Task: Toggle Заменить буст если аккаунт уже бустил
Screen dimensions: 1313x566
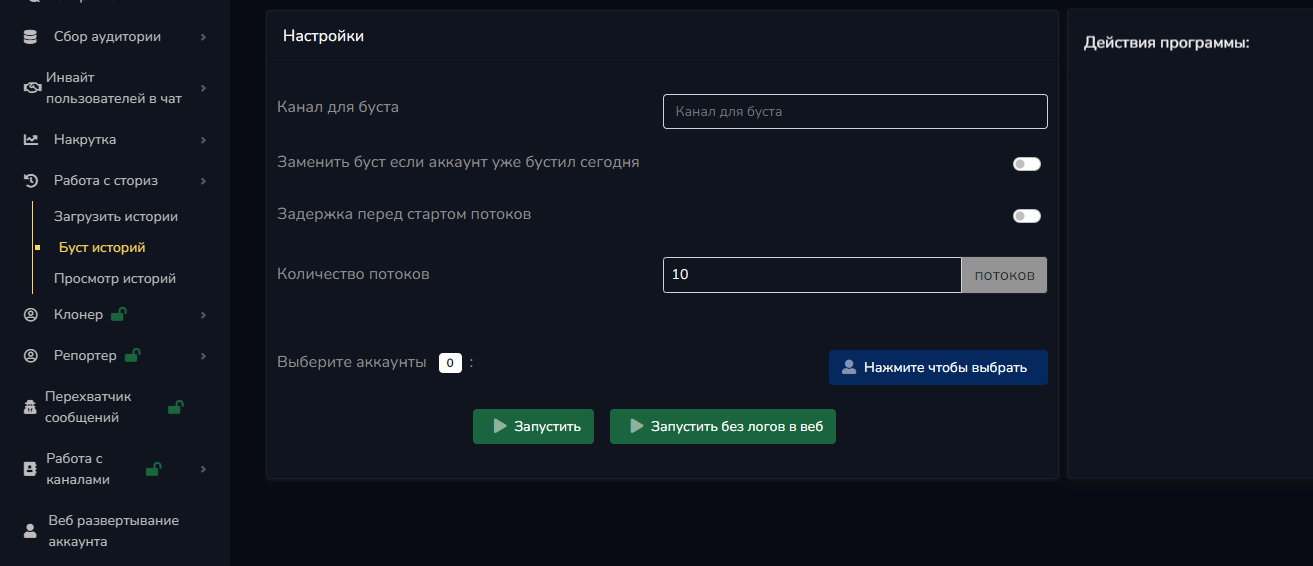Action: point(1027,164)
